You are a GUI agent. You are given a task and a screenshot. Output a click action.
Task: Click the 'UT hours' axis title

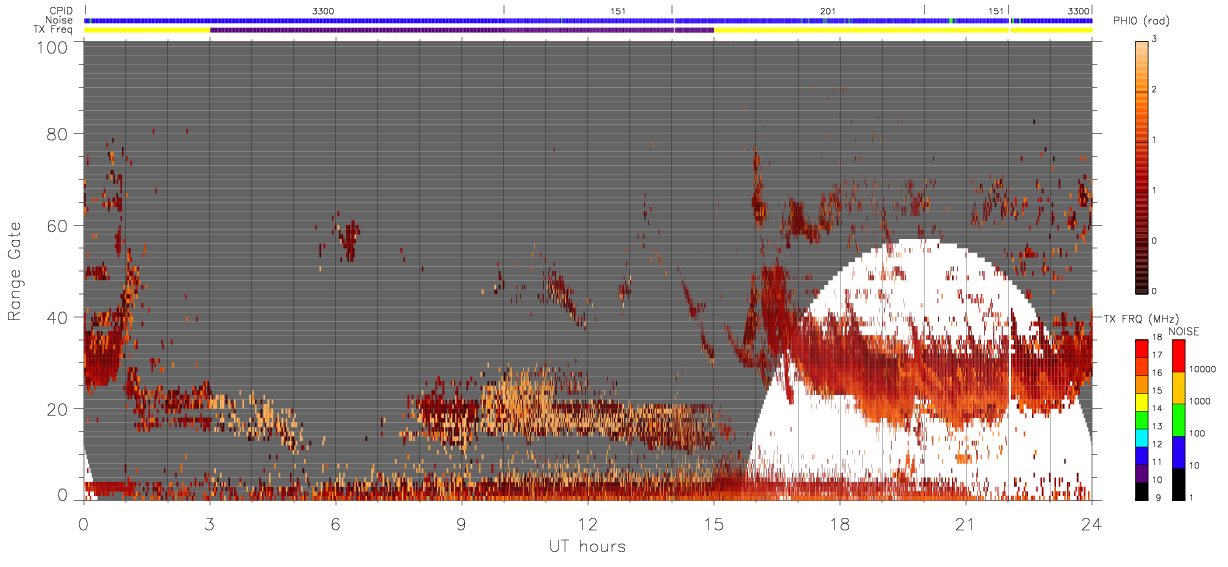pos(586,546)
